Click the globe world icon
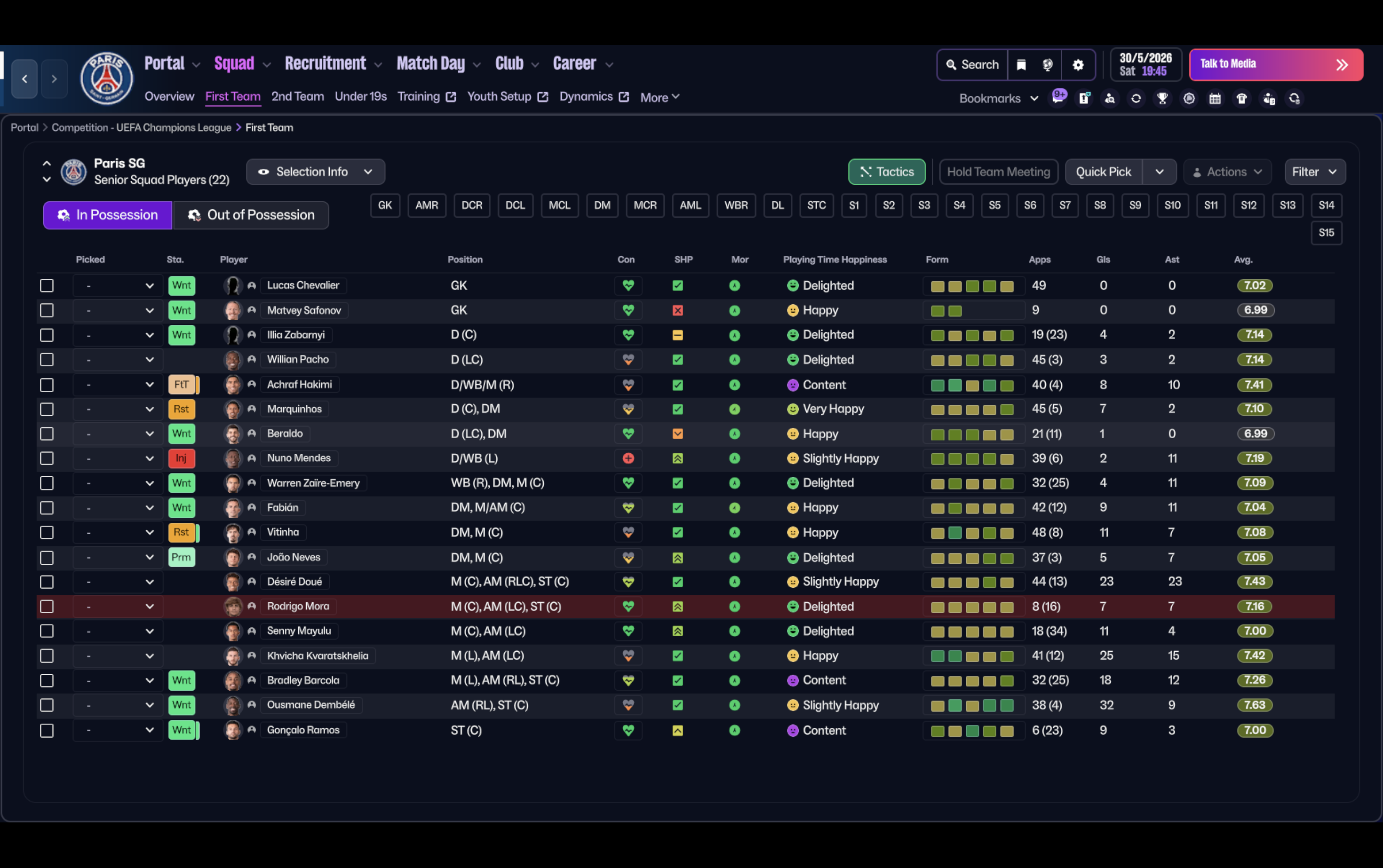The image size is (1383, 868). pos(1048,65)
